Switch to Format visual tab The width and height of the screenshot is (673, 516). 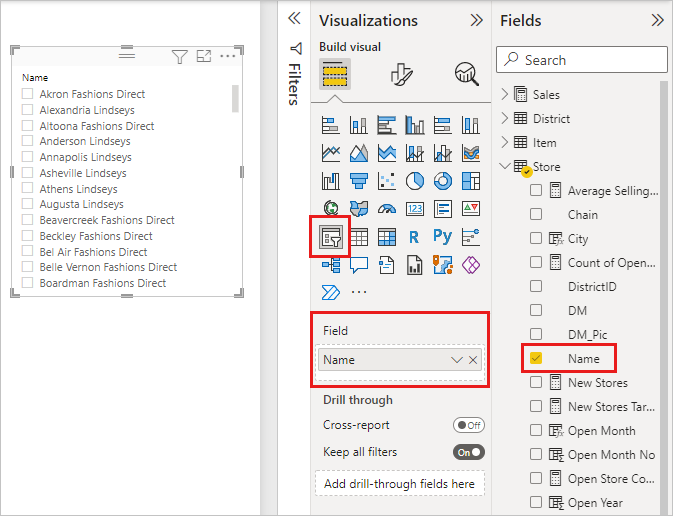tap(402, 75)
